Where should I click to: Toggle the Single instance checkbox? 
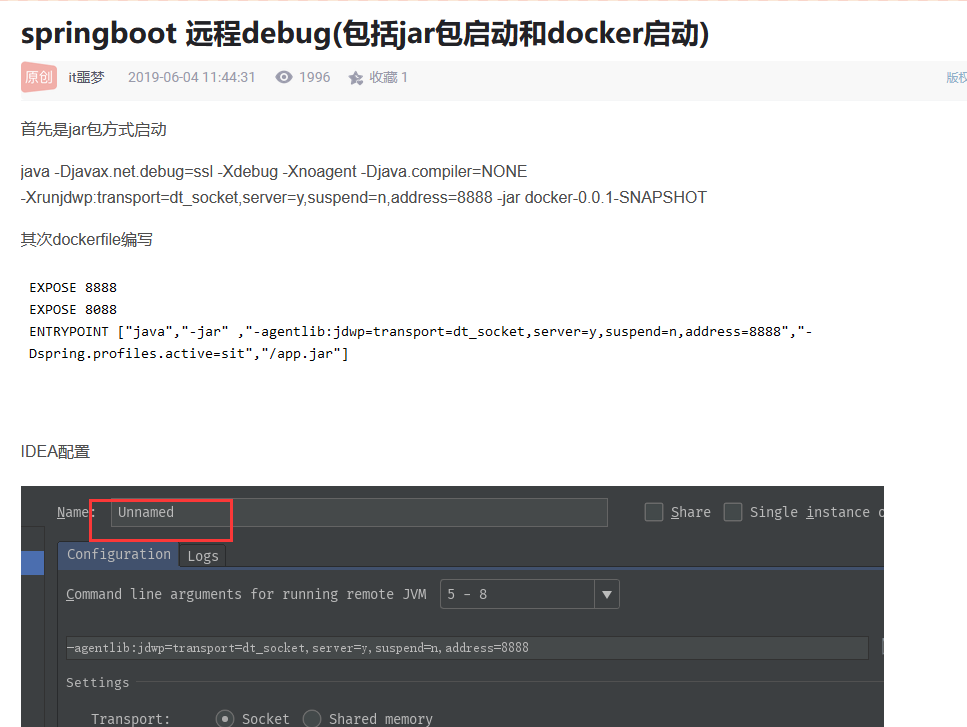coord(733,512)
